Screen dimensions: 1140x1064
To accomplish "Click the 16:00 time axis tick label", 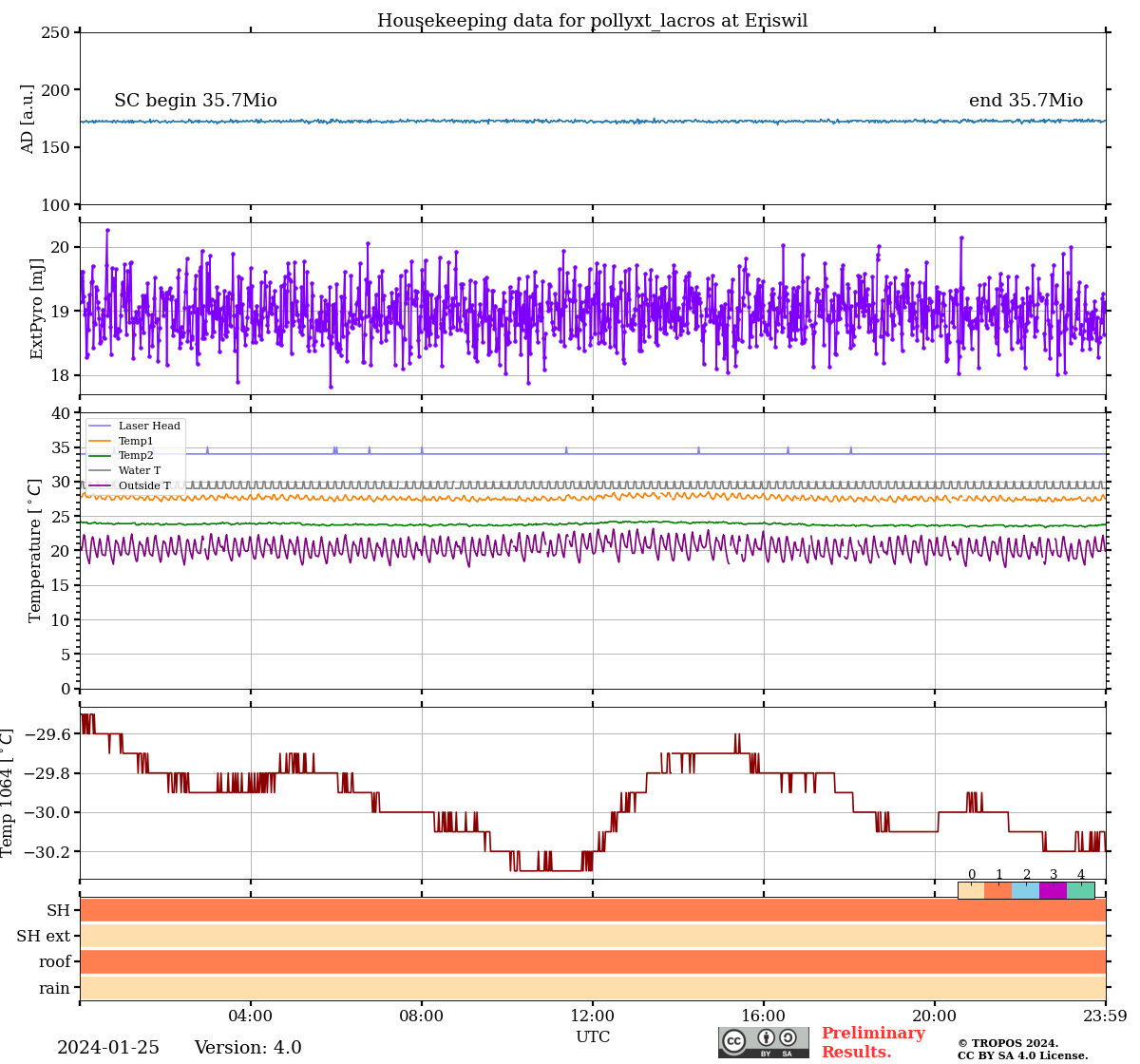I will [x=764, y=1016].
